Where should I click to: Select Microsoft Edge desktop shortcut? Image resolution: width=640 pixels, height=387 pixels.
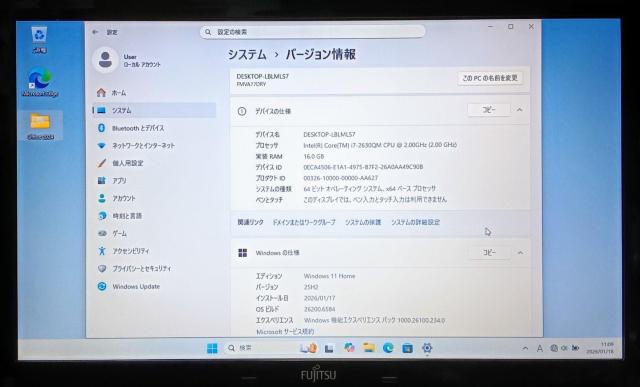(x=40, y=82)
